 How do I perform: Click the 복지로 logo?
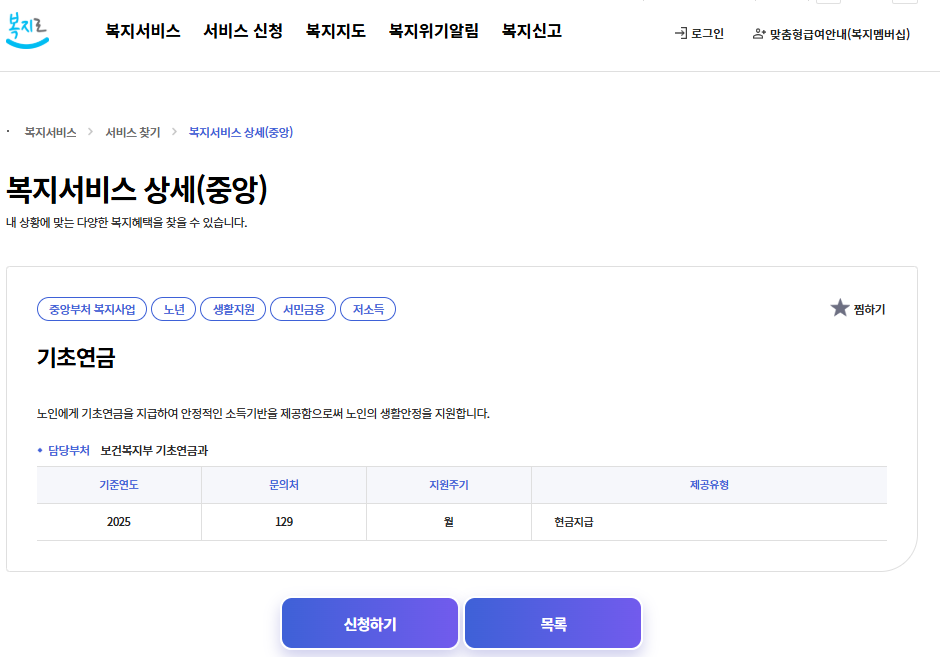[27, 30]
